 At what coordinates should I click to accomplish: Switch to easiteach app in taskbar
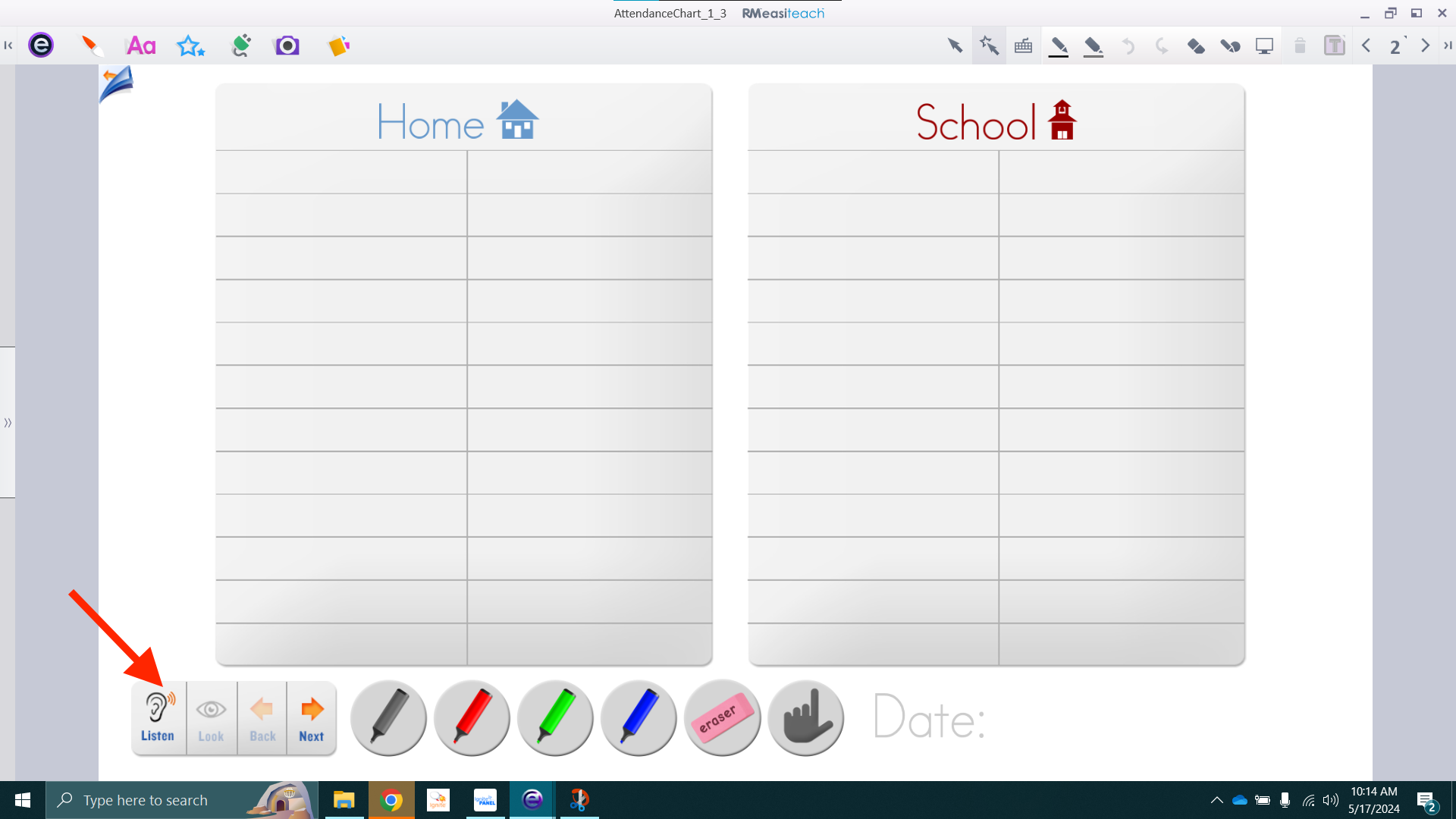click(x=532, y=800)
